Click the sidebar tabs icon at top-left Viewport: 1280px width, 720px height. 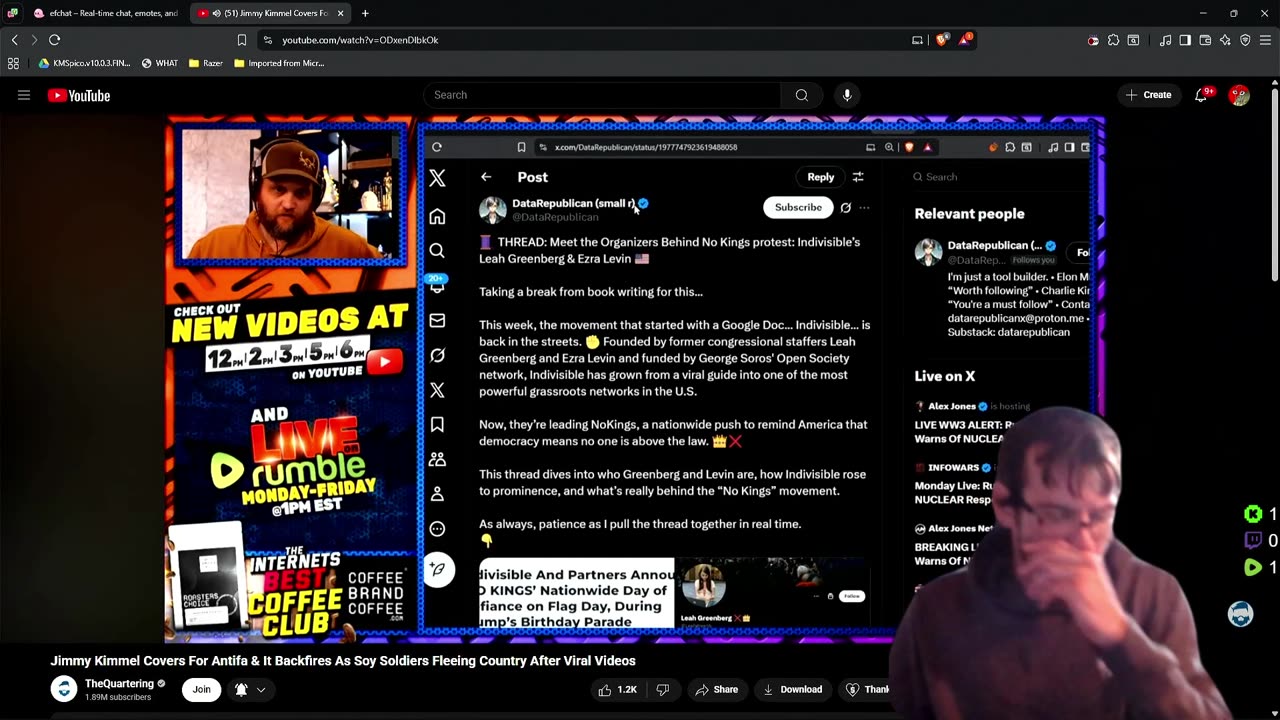pos(12,13)
